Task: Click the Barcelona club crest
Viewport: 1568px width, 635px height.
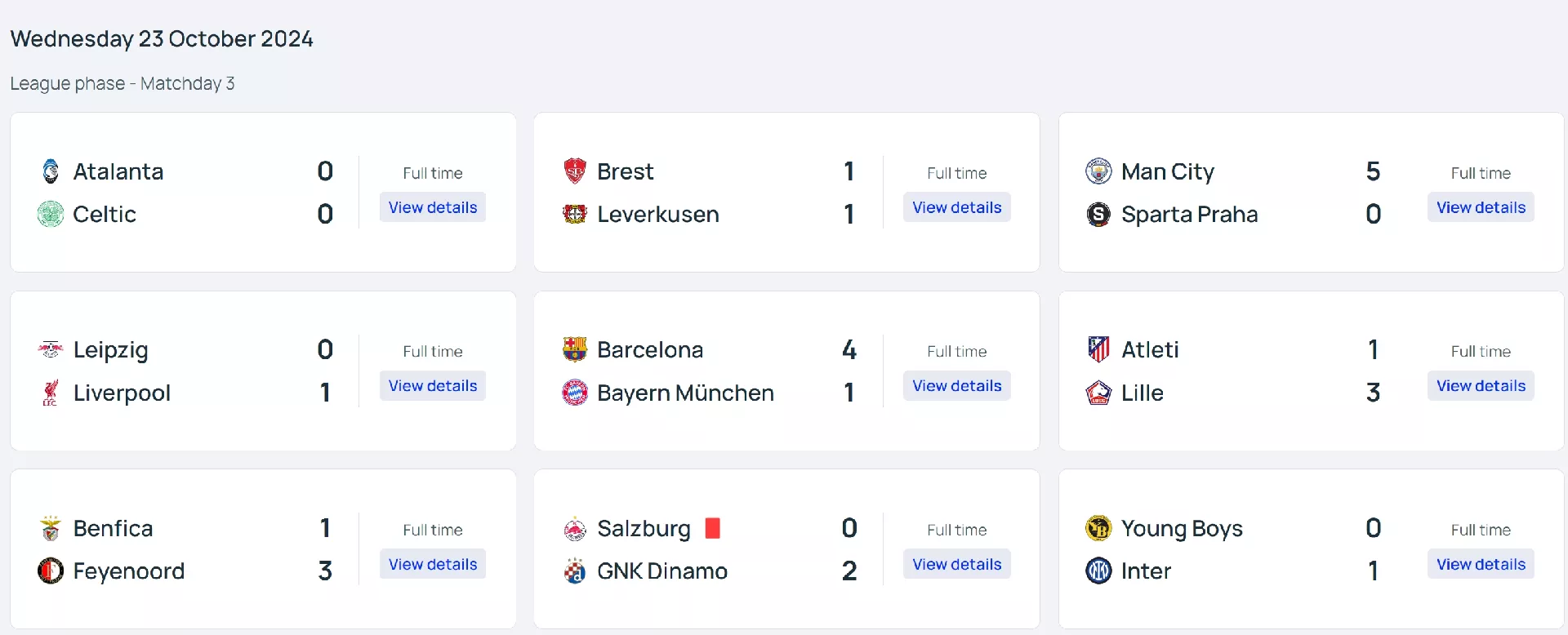Action: (x=575, y=349)
